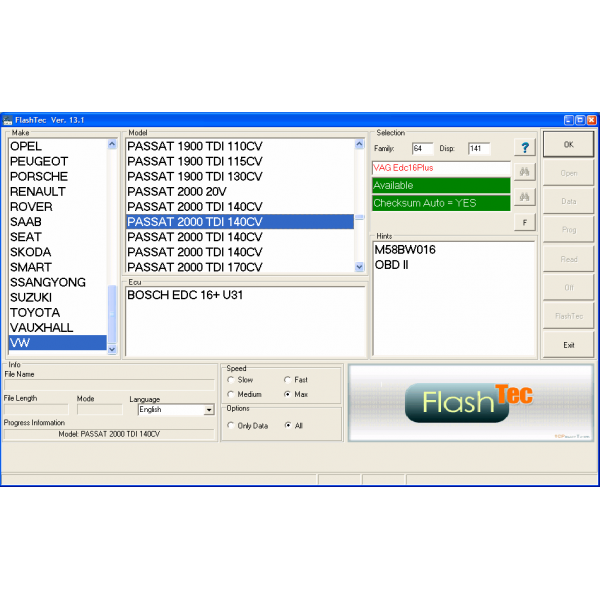
Task: Maximize the FlashTec window
Action: pos(580,120)
